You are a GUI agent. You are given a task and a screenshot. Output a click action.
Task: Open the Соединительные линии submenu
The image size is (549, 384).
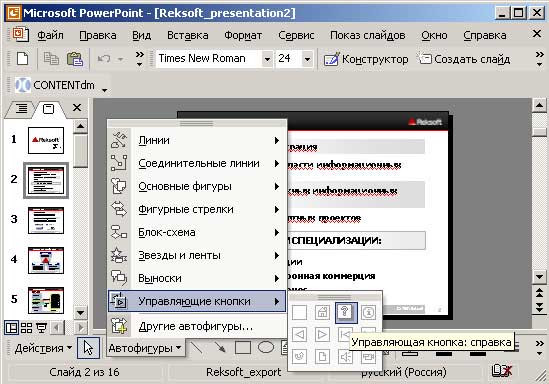coord(197,163)
